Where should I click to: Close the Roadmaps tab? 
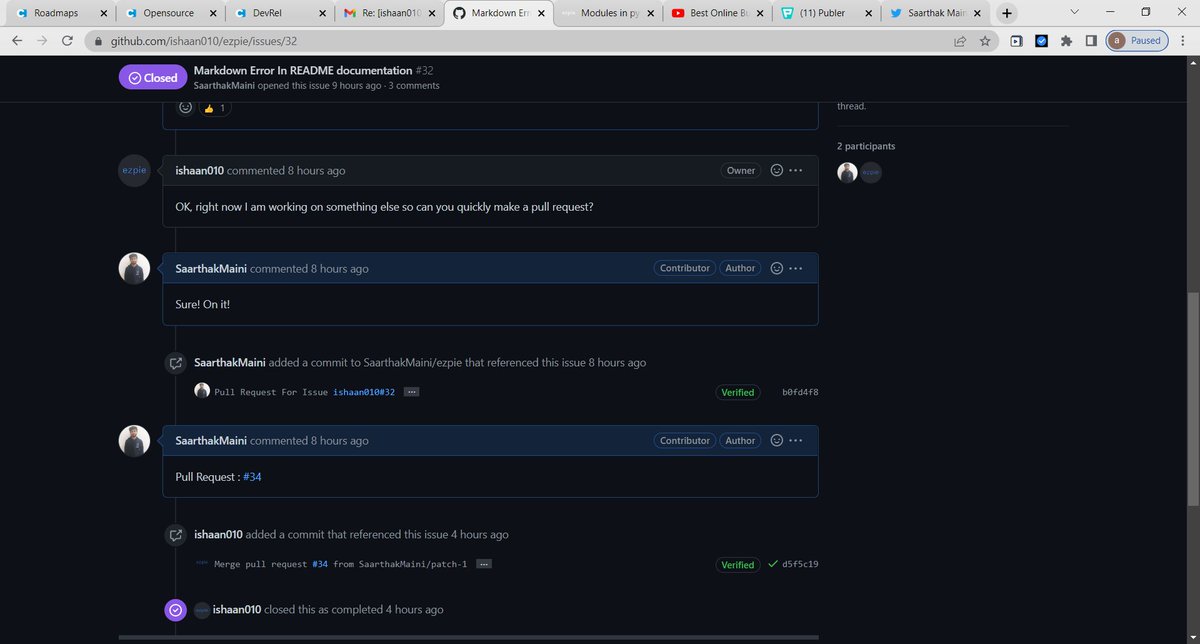click(x=102, y=14)
